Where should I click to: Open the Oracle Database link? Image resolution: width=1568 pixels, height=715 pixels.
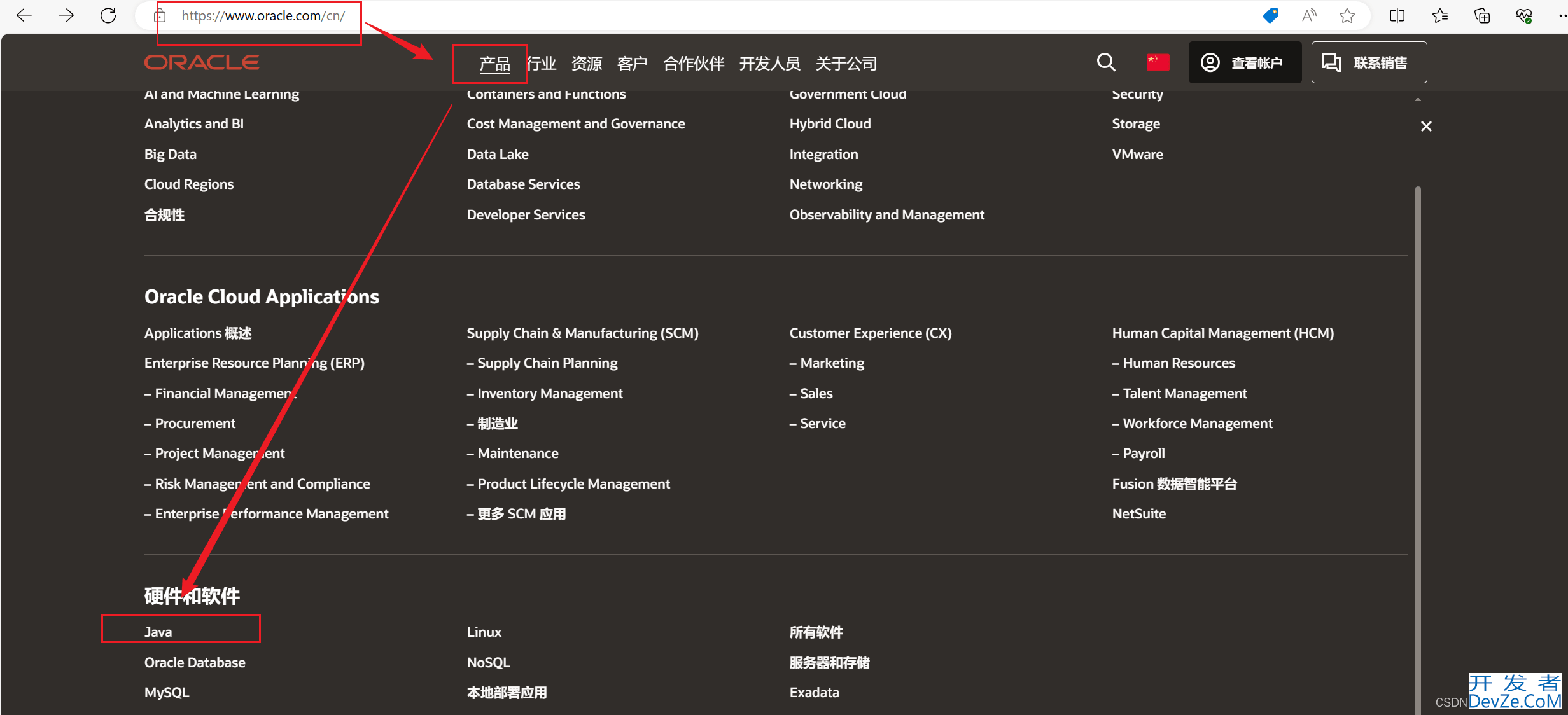(x=195, y=663)
